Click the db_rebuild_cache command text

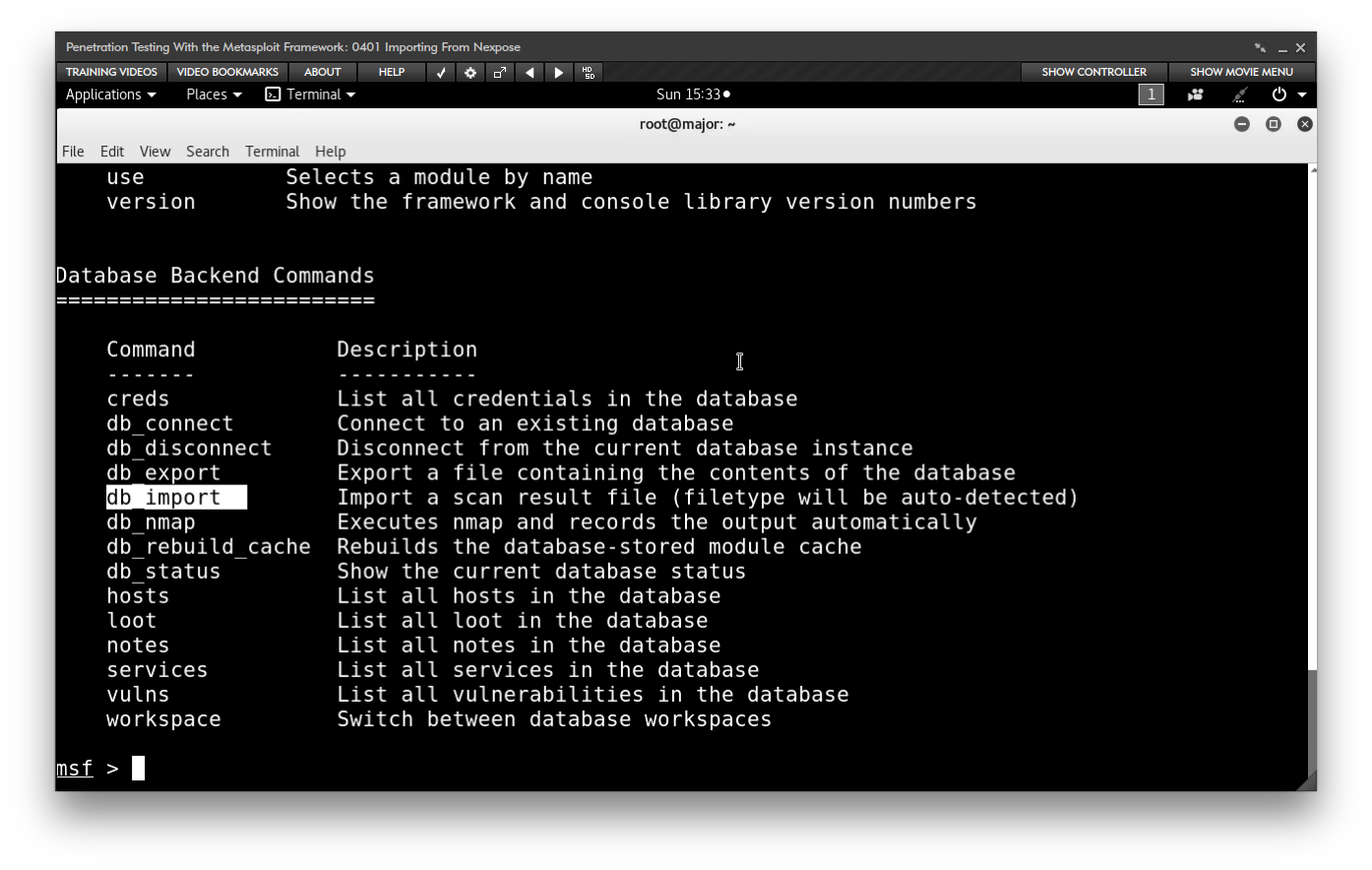[x=209, y=546]
